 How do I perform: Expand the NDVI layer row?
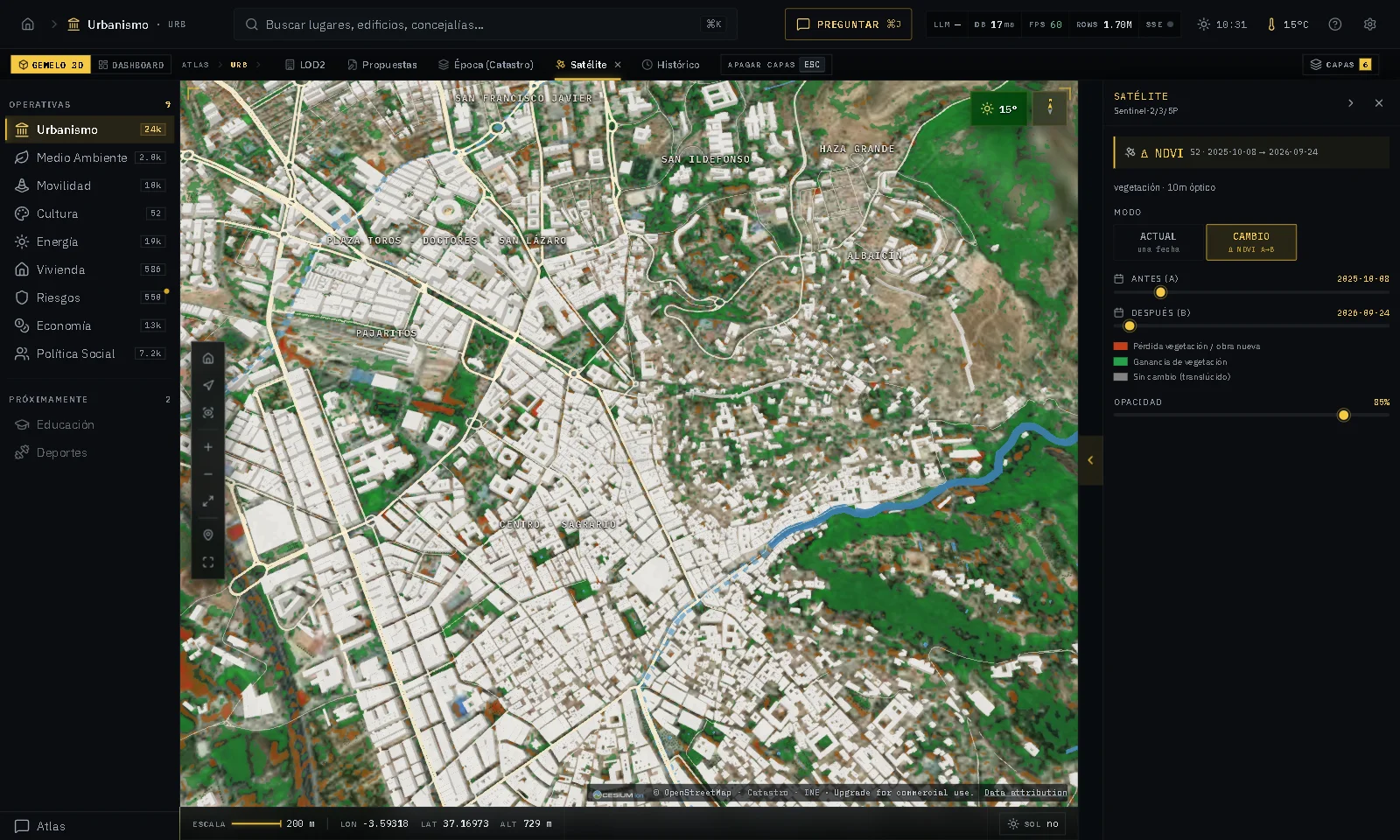click(x=1251, y=152)
